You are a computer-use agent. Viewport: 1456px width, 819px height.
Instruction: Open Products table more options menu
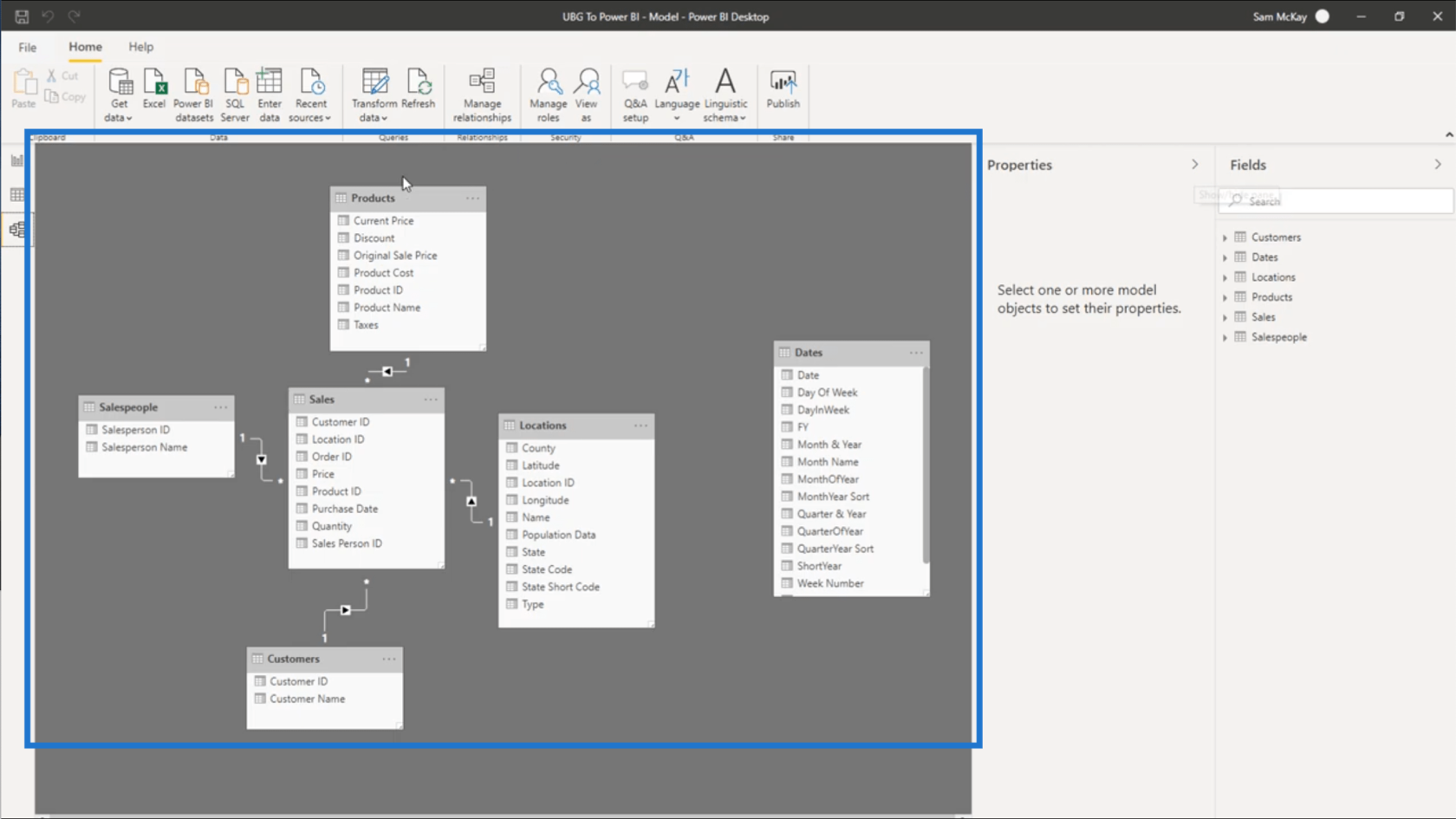tap(472, 198)
